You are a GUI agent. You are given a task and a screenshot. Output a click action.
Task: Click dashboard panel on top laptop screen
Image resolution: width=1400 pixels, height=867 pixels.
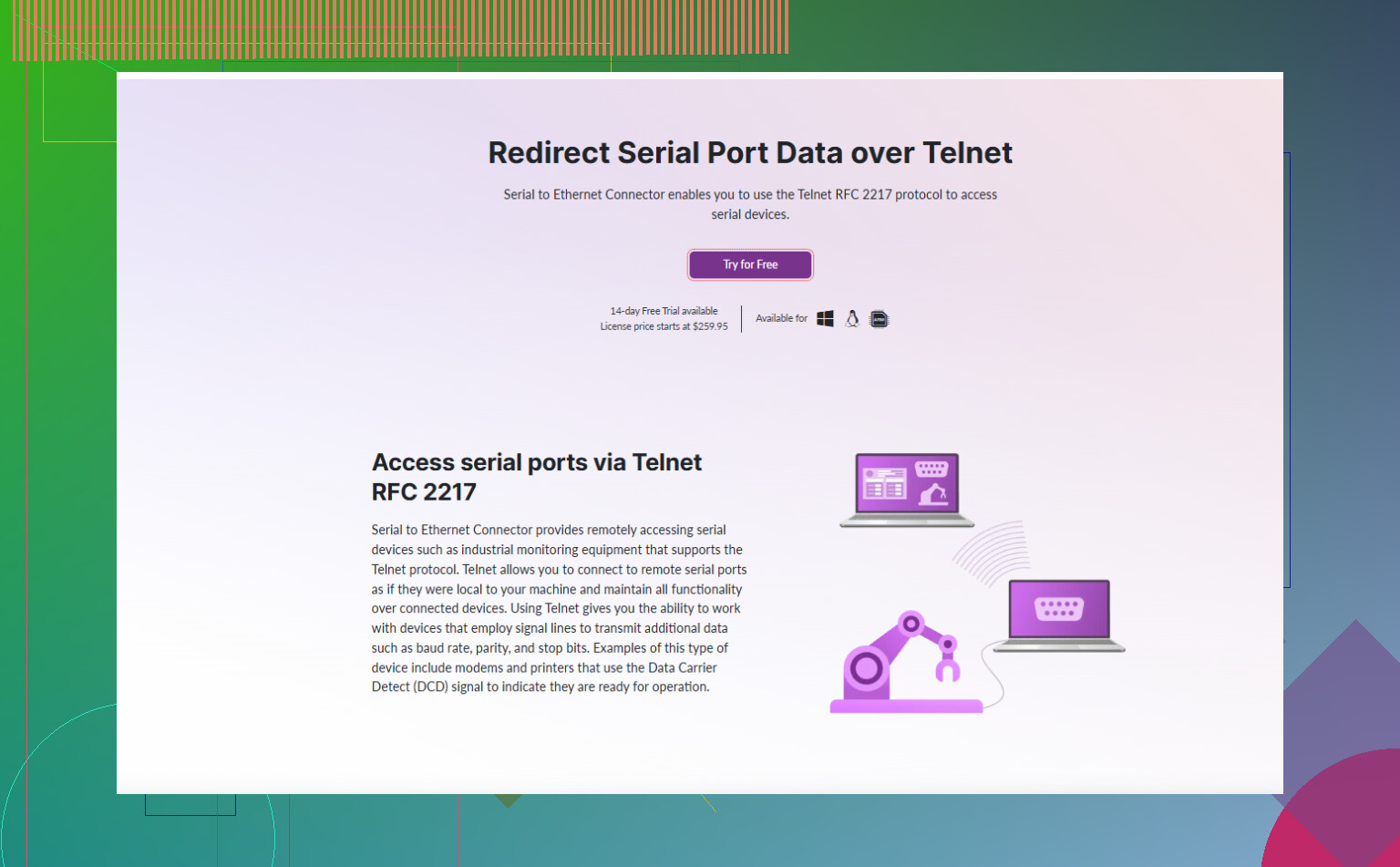click(x=884, y=483)
